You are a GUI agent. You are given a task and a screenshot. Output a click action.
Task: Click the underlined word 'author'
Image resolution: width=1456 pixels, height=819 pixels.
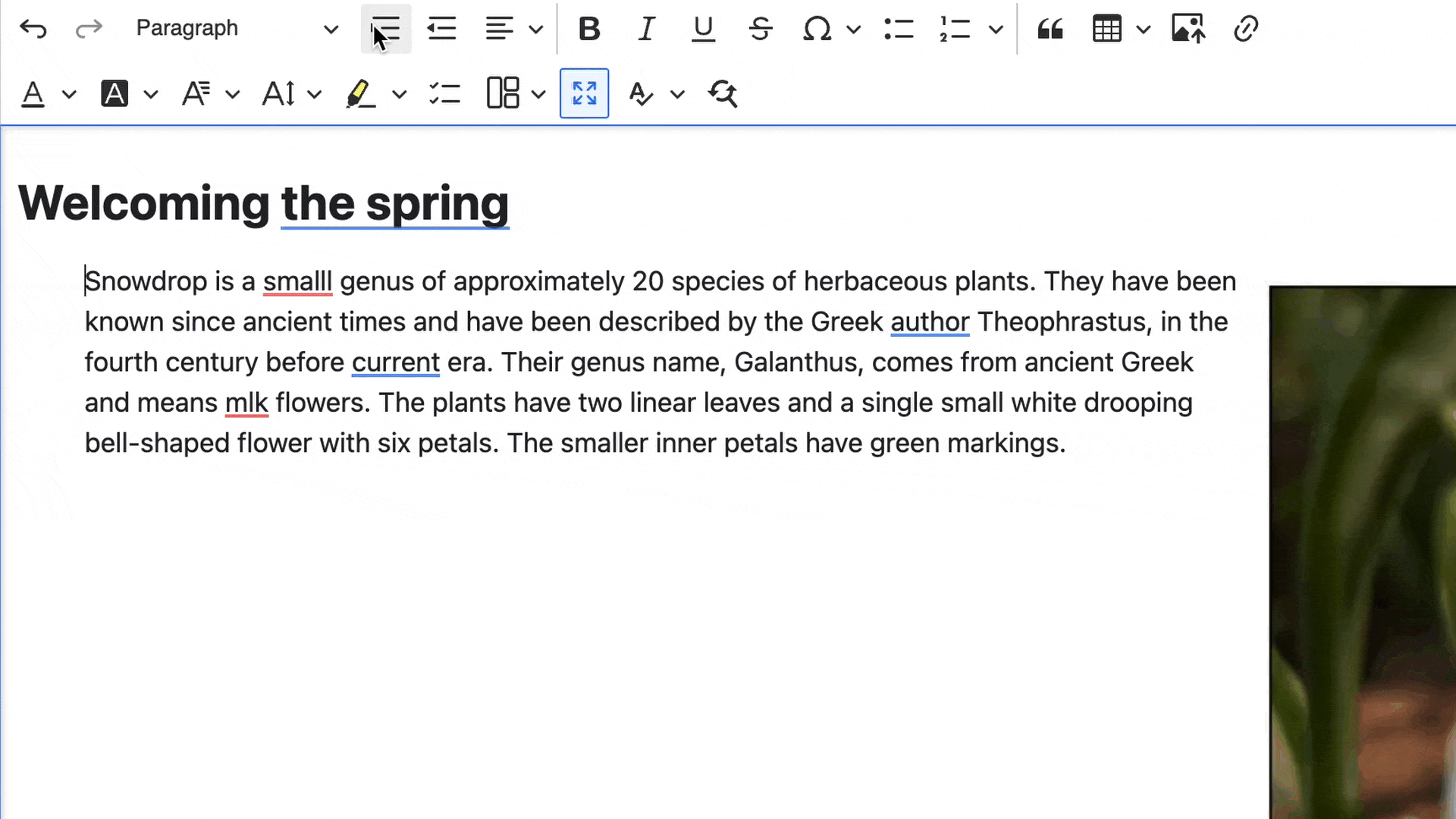pos(930,322)
